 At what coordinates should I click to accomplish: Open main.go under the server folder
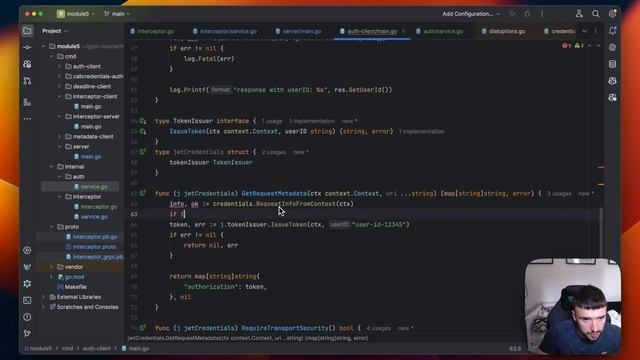pos(91,157)
